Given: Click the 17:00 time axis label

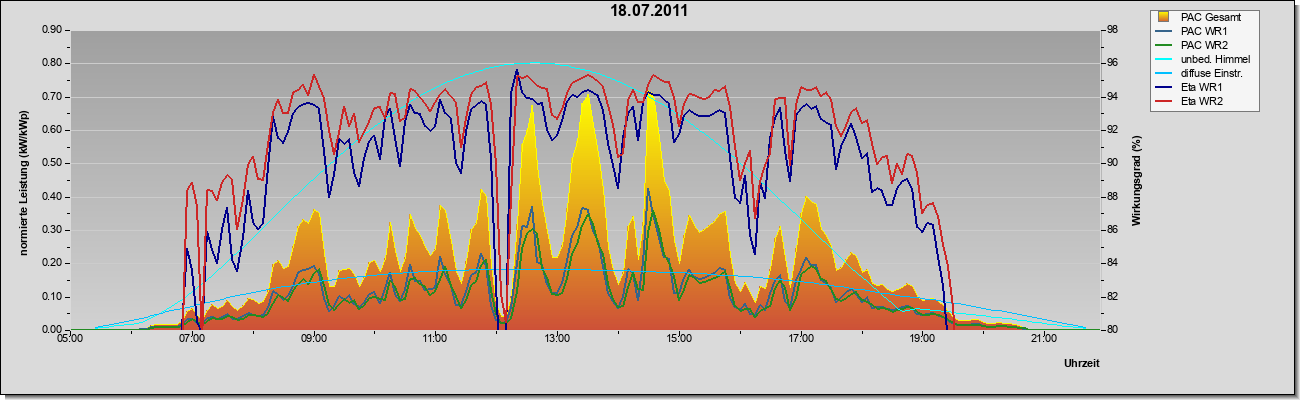Looking at the screenshot, I should [800, 339].
